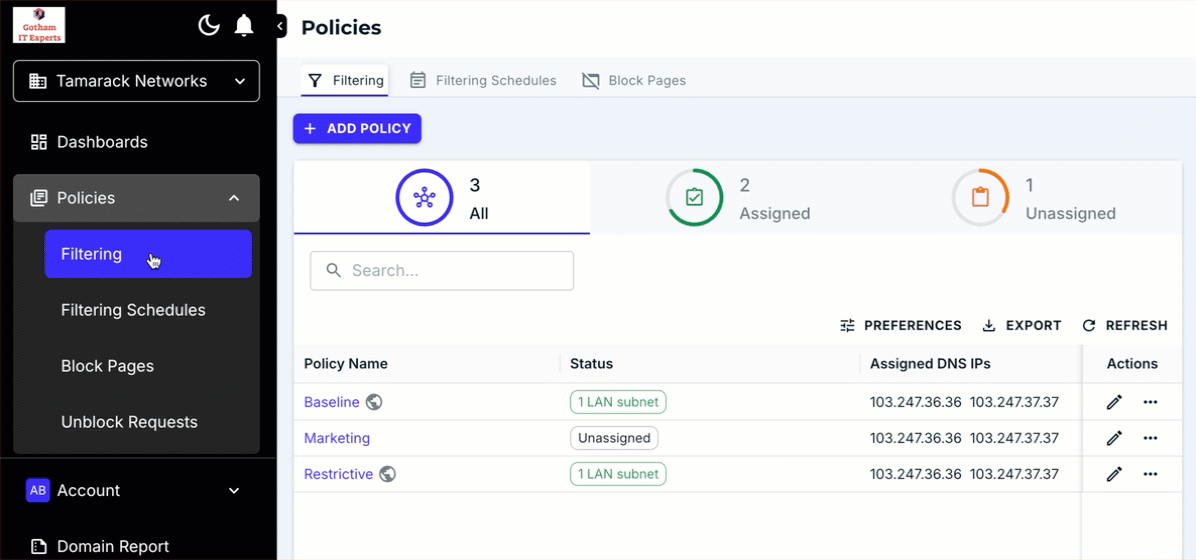Toggle dark mode with the moon icon

pos(208,26)
